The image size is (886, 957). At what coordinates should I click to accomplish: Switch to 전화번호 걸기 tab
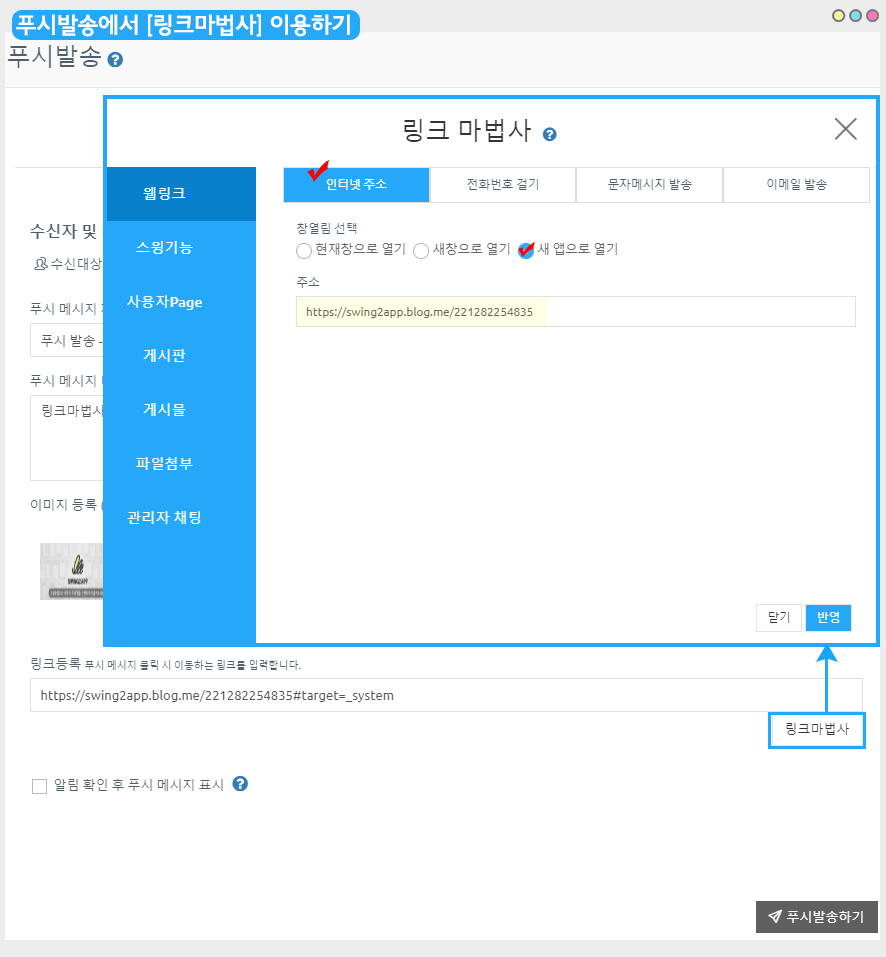tap(502, 185)
